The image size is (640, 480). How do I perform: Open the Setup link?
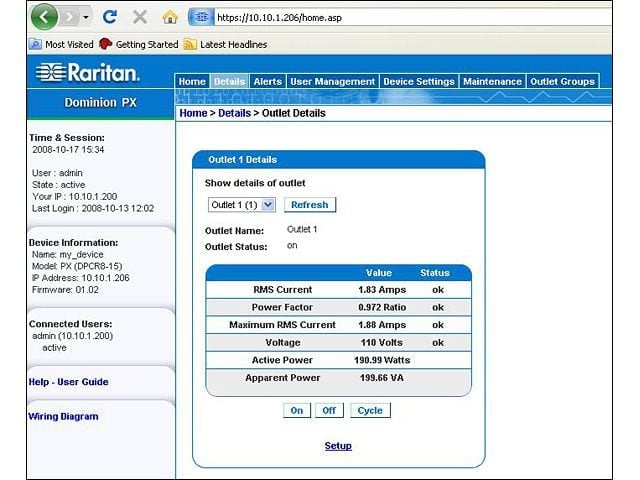(x=338, y=446)
